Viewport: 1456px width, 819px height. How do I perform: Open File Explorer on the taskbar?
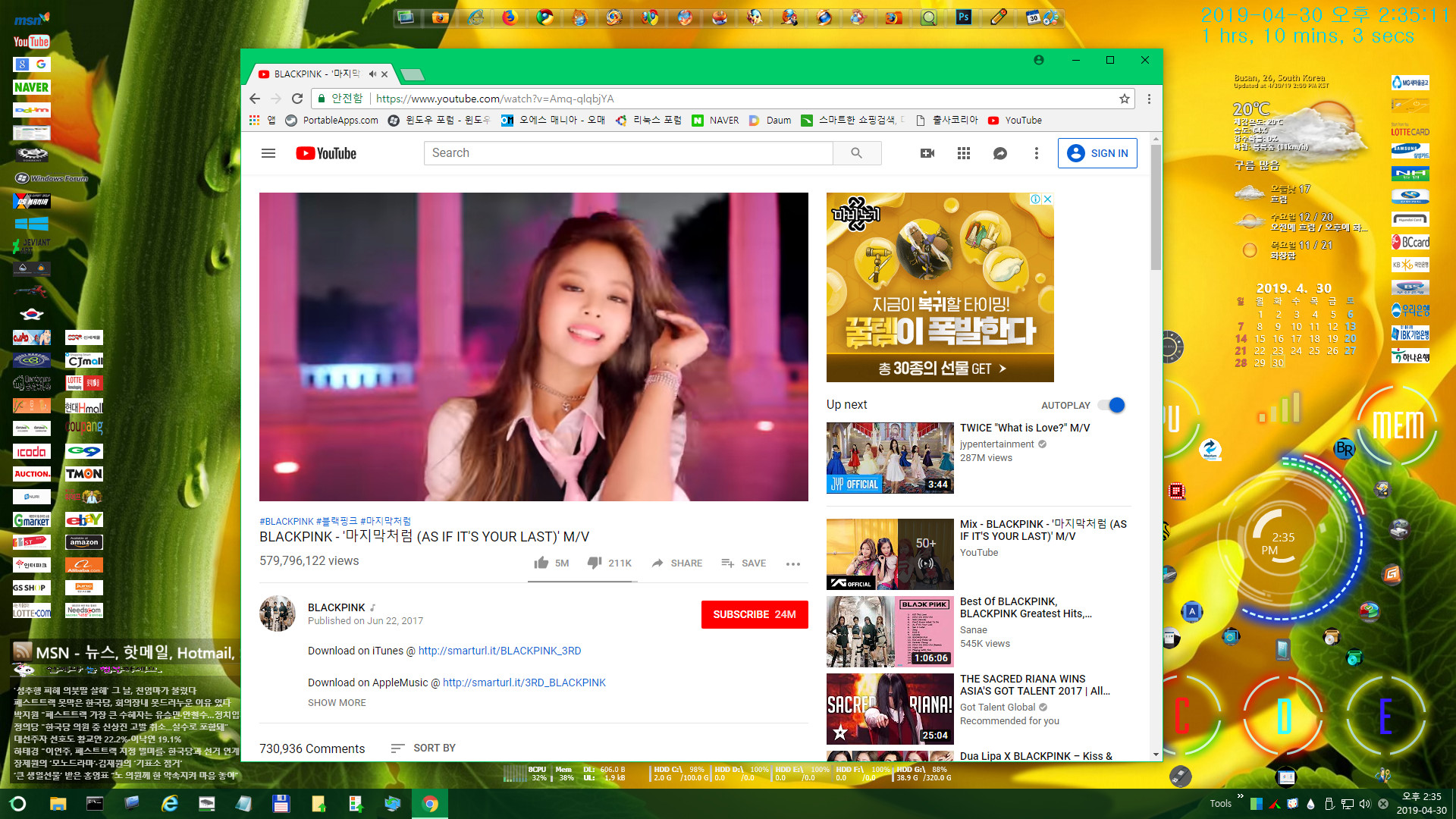click(58, 804)
